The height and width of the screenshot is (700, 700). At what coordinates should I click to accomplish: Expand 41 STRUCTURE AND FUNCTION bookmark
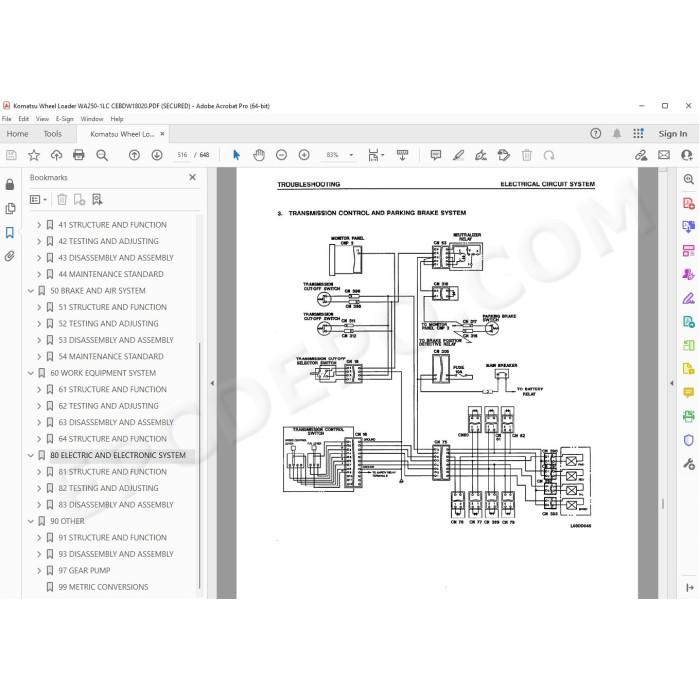coord(39,225)
